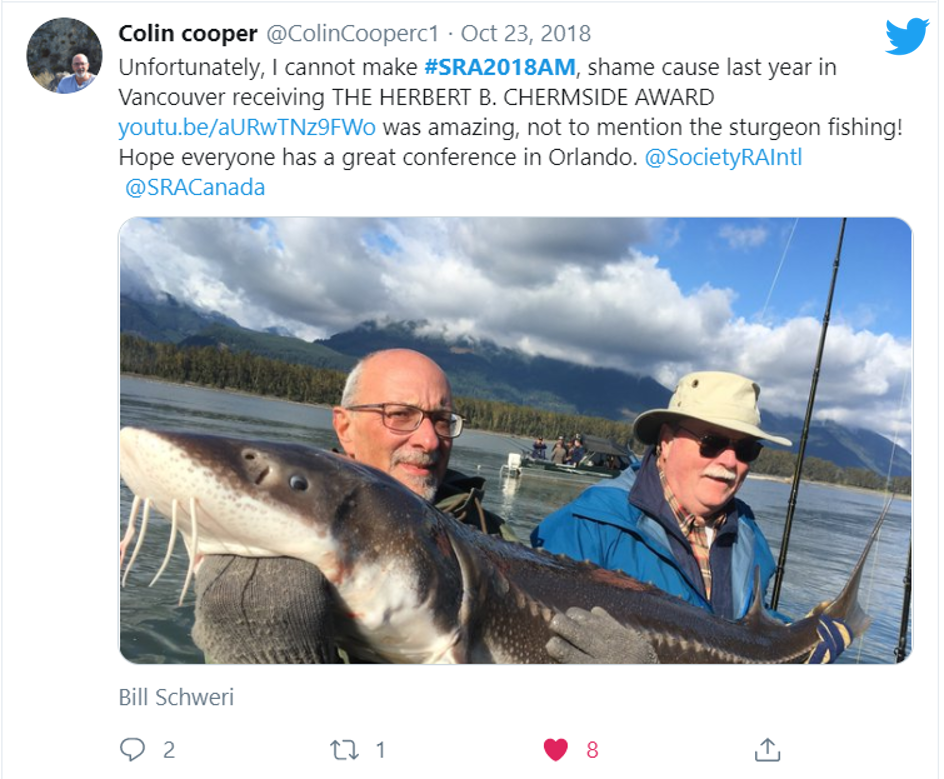Click the retweet arrows icon

344,750
